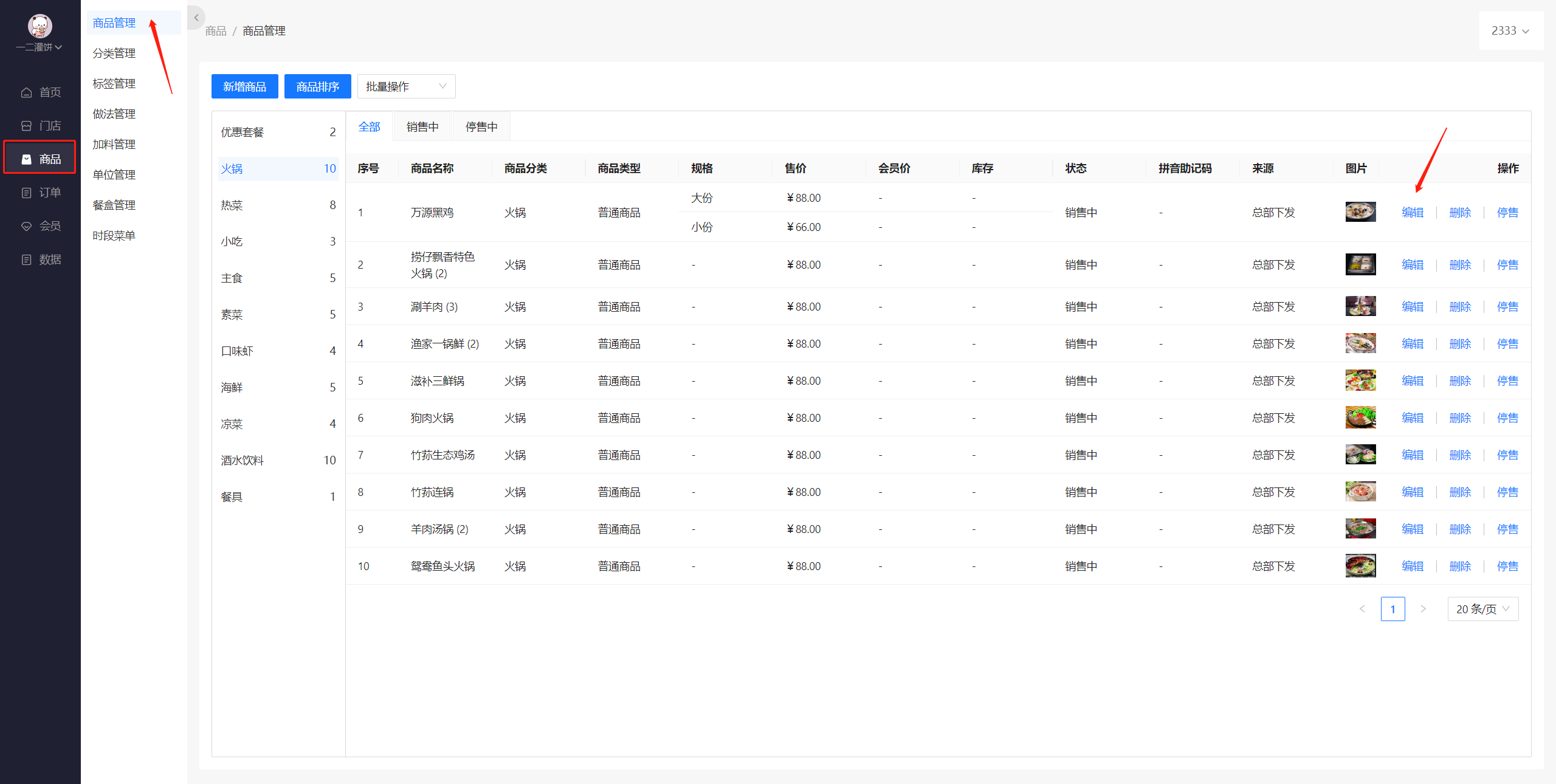Click the user avatar at top left

(40, 26)
